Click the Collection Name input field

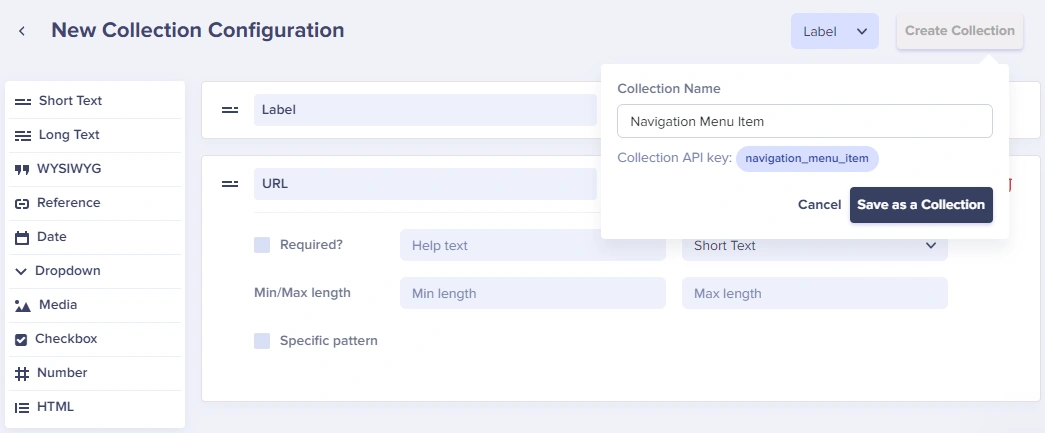[x=804, y=121]
